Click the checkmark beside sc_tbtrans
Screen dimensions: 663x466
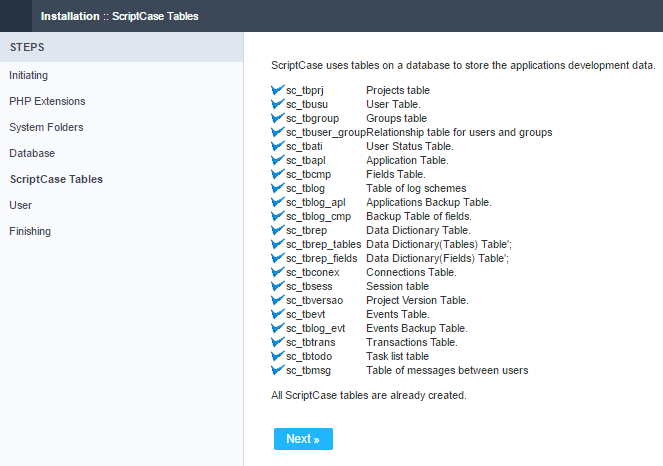[x=278, y=342]
